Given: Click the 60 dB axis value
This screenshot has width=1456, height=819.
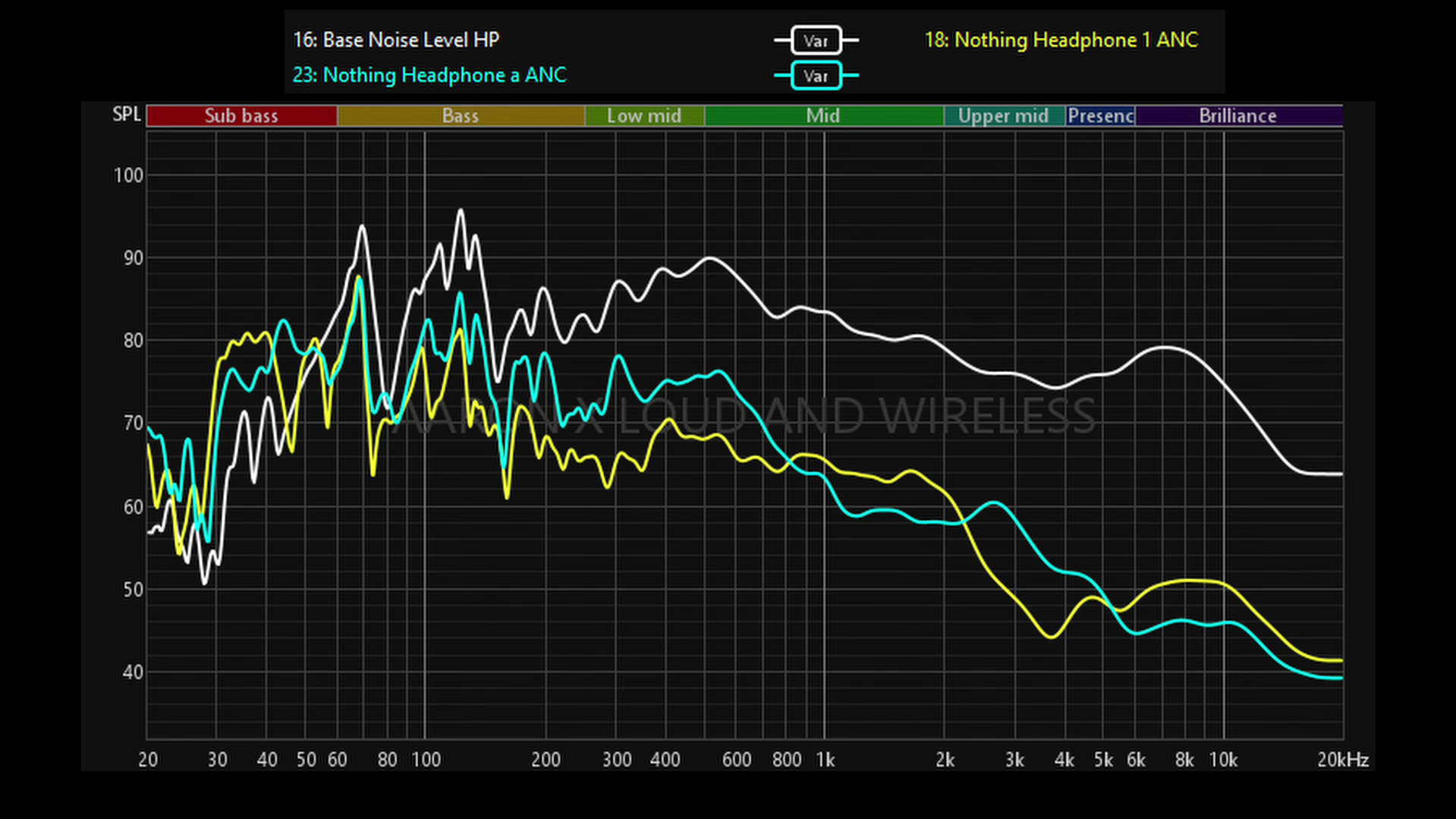Looking at the screenshot, I should tap(133, 507).
